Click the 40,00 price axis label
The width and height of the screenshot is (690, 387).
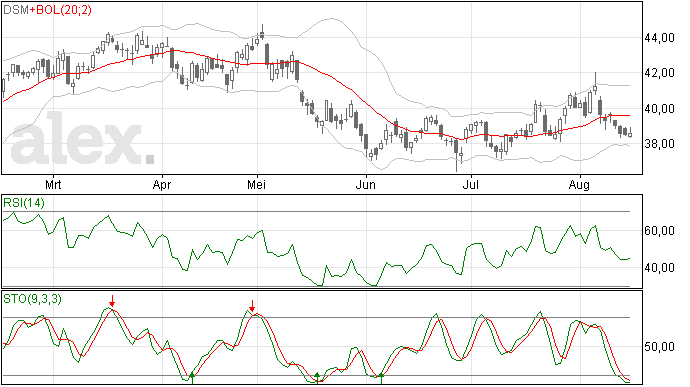(x=659, y=108)
